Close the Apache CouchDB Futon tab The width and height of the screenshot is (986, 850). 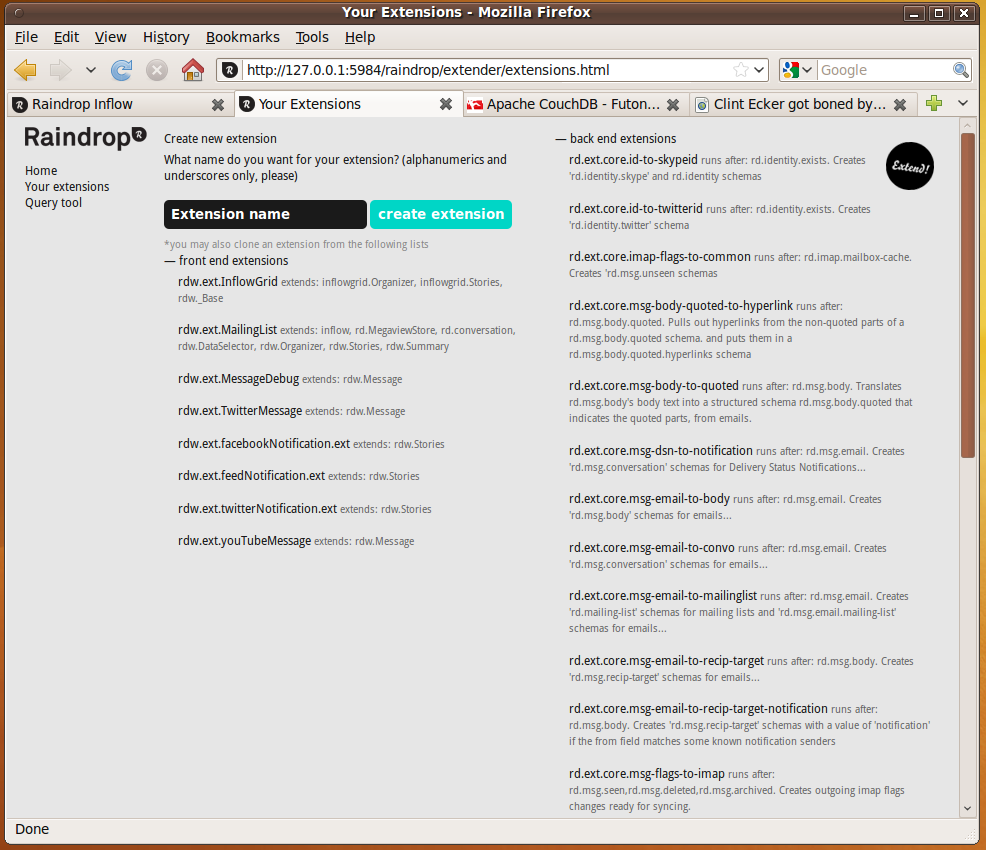pyautogui.click(x=673, y=104)
